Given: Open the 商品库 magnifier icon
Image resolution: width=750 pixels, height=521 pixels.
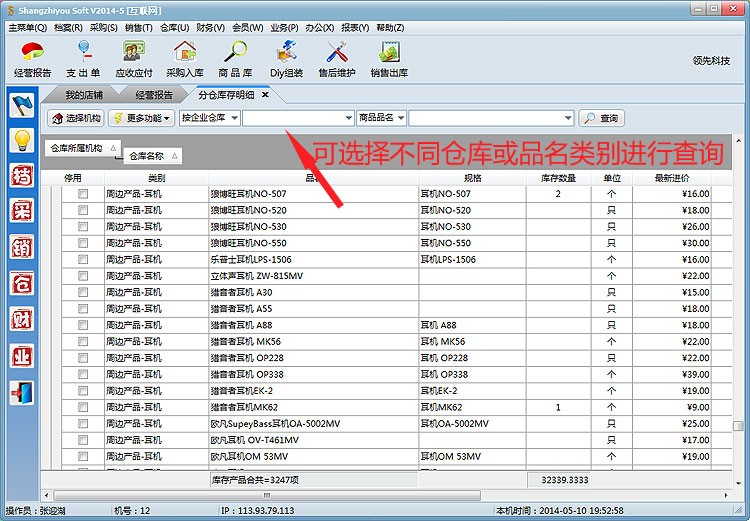Looking at the screenshot, I should click(x=235, y=58).
